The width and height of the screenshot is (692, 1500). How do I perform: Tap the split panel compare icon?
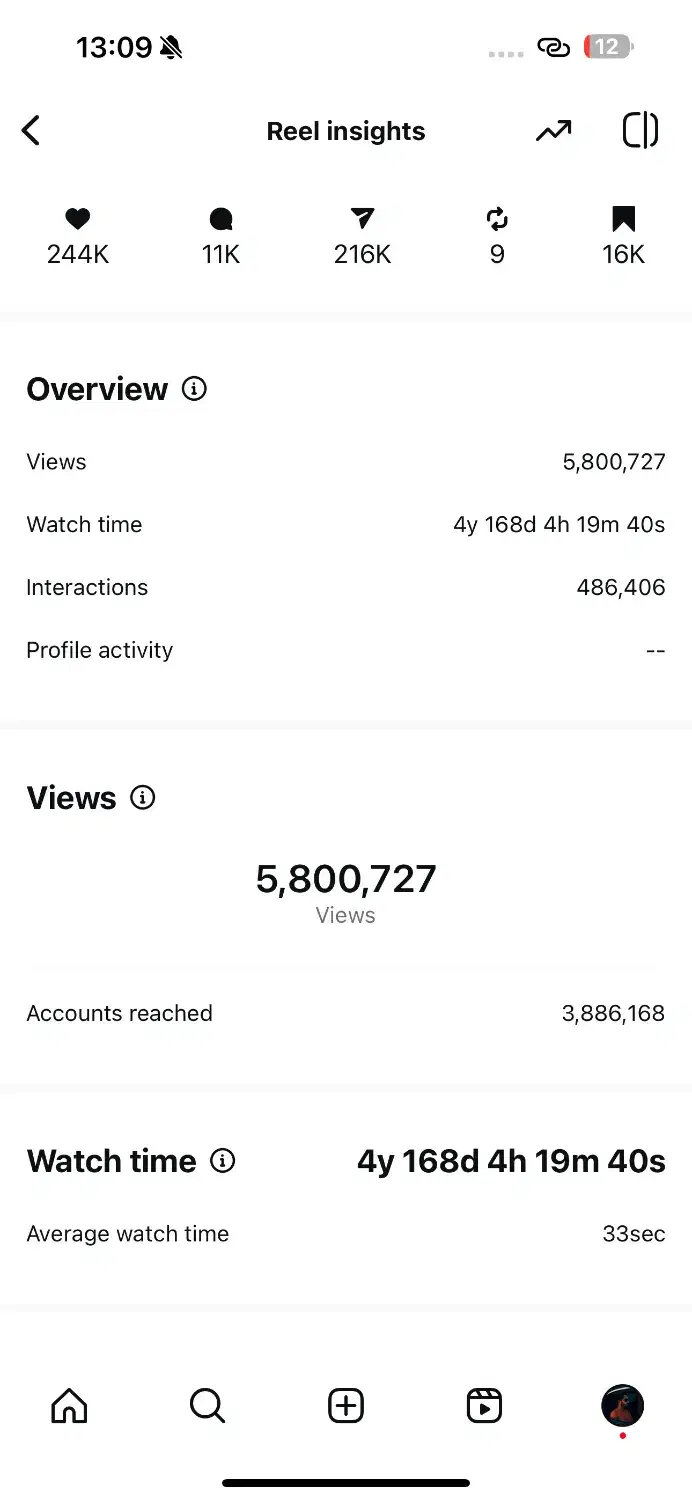click(x=640, y=131)
